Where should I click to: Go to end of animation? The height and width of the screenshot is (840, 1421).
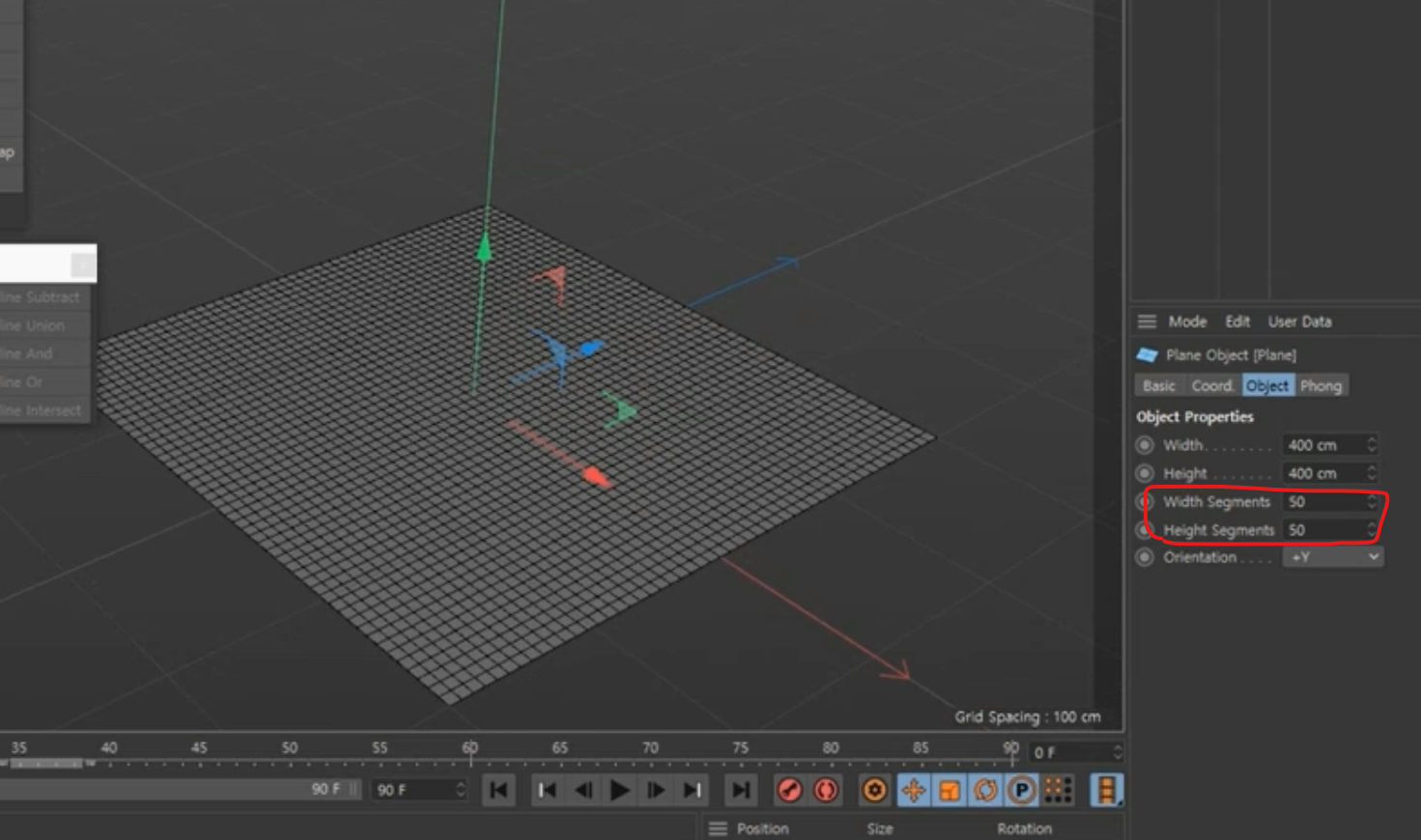tap(740, 790)
